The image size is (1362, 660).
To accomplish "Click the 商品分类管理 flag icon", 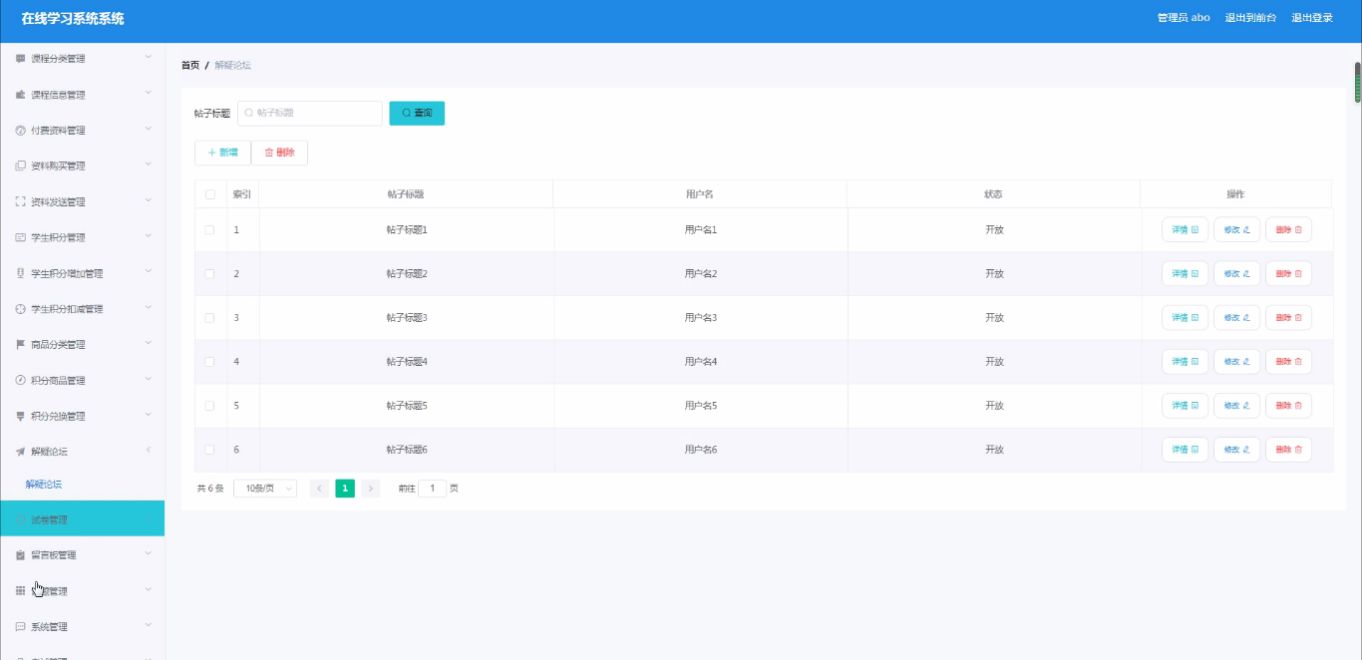I will tap(20, 345).
